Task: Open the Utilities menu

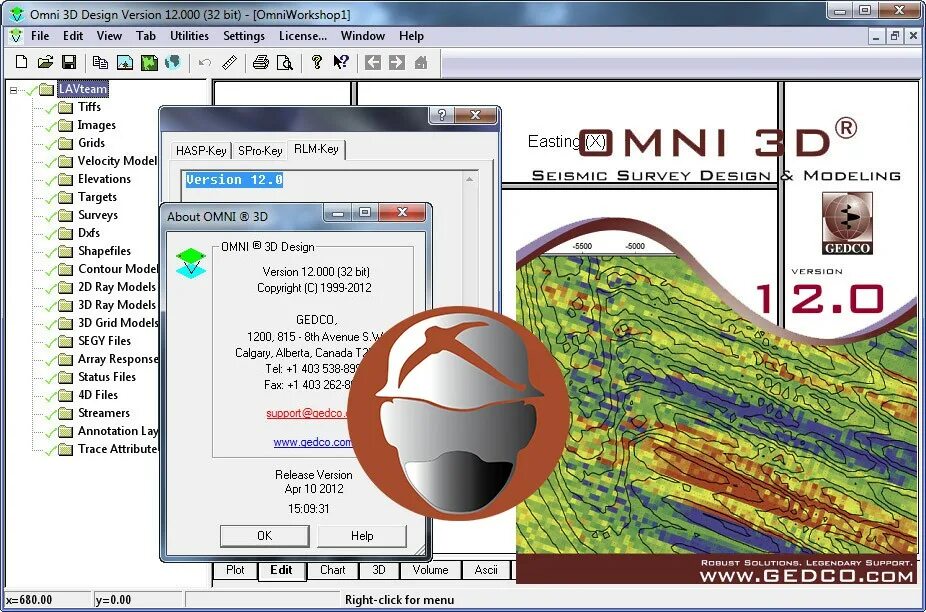Action: point(190,36)
